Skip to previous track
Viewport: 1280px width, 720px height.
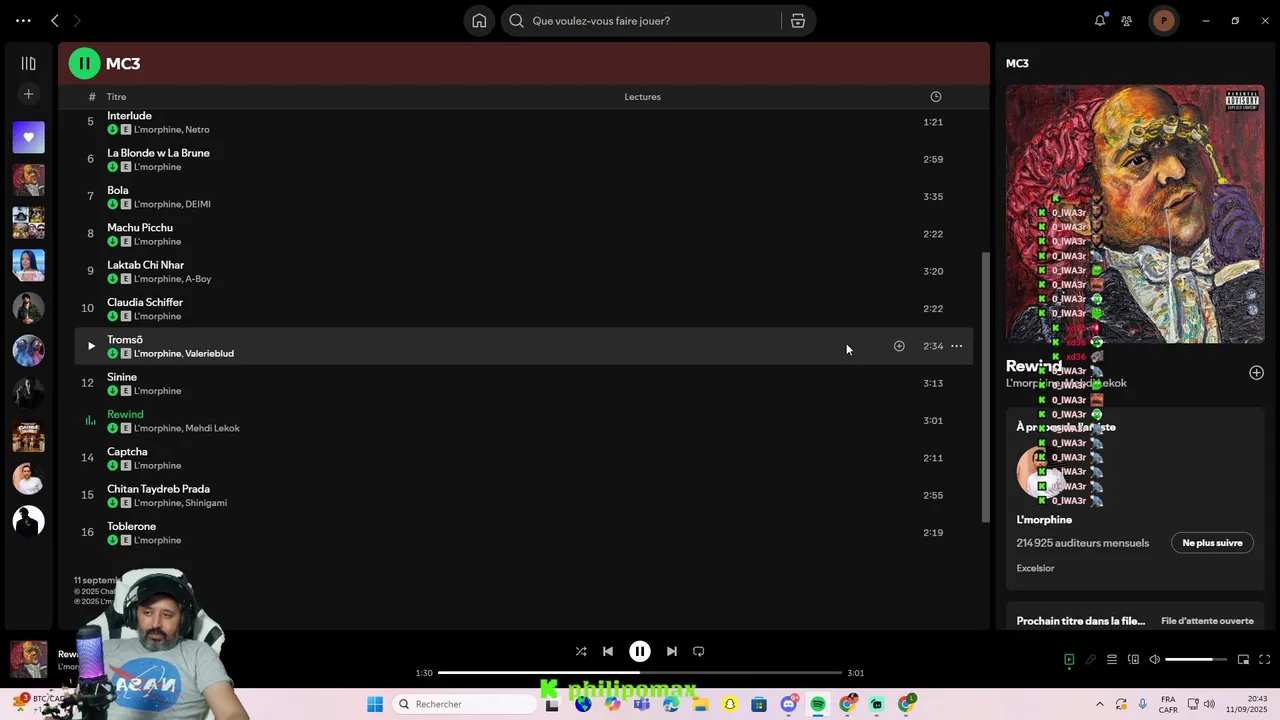coord(608,651)
